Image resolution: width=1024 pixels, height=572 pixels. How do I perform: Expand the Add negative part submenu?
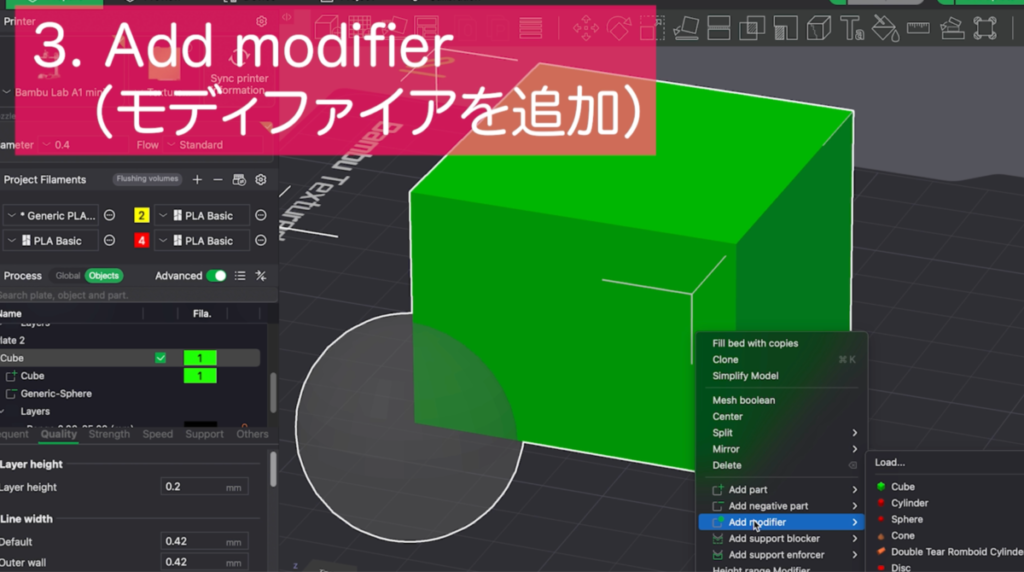(780, 506)
